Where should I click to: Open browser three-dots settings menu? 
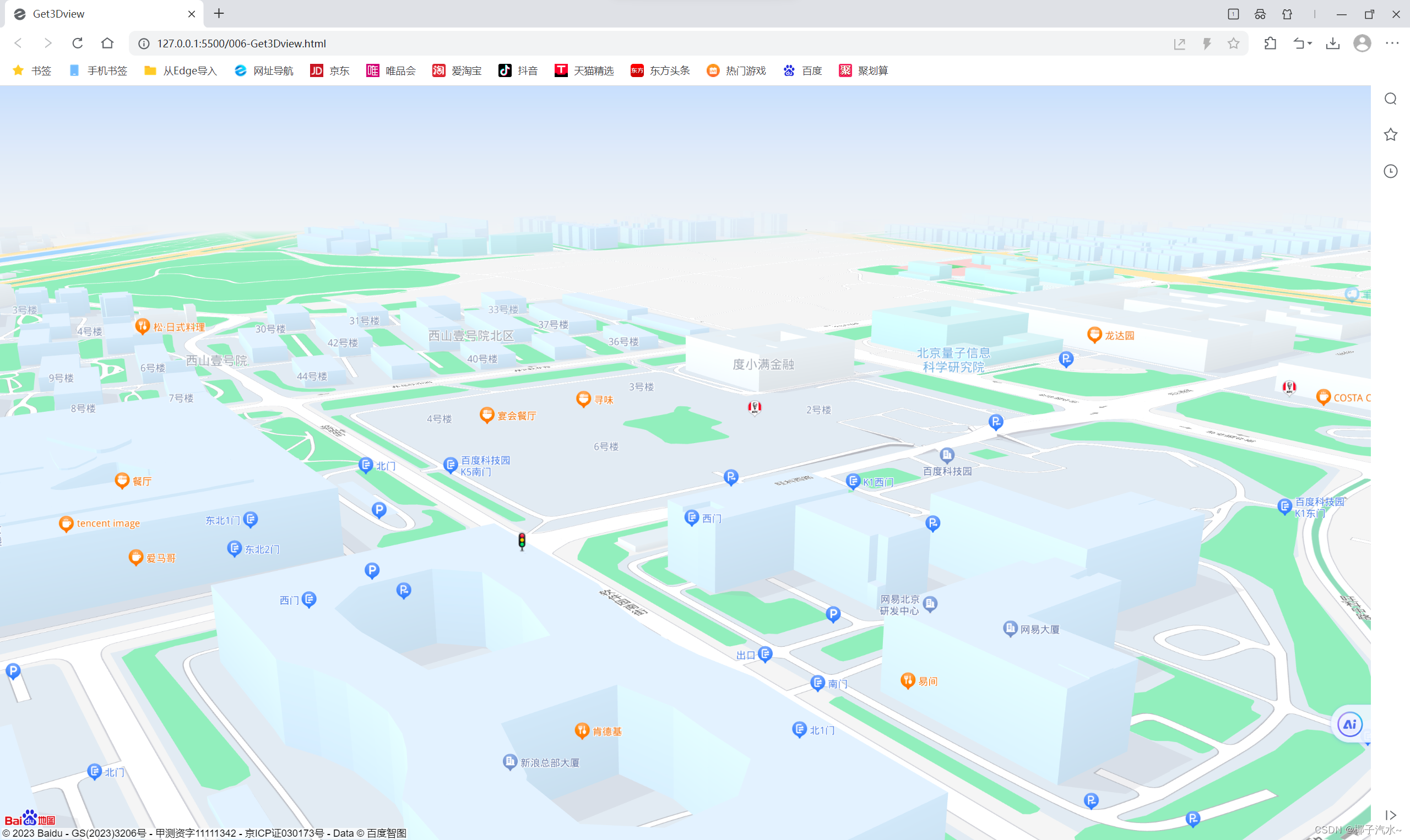tap(1391, 43)
